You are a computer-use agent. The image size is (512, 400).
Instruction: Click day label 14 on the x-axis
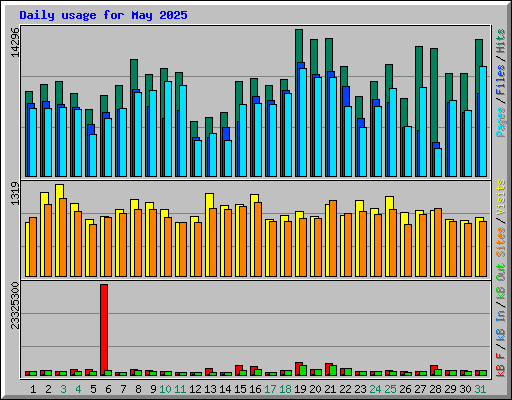tap(225, 389)
